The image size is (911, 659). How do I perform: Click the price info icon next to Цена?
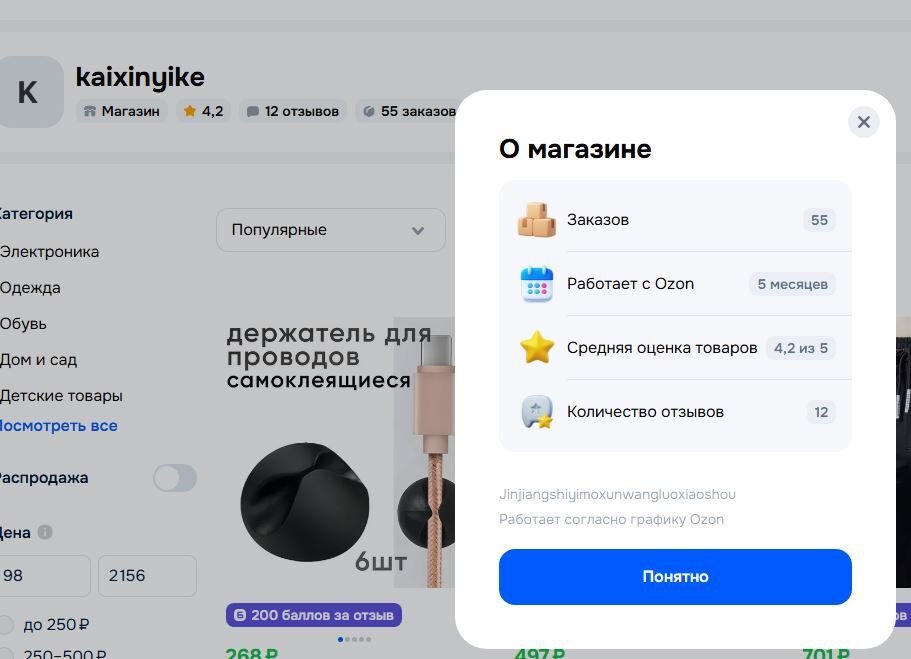[45, 532]
